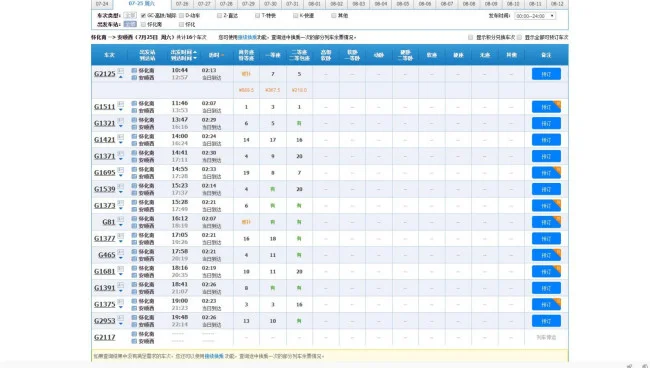Viewport: 650px width, 368px height.
Task: Click the ID card icon beside G1321
Action: (x=121, y=121)
